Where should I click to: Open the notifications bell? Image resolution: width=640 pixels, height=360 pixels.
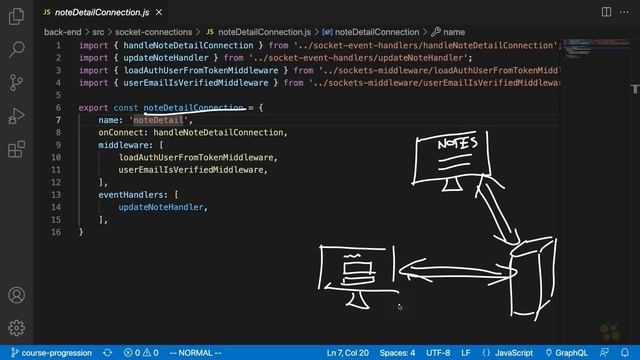click(x=625, y=353)
